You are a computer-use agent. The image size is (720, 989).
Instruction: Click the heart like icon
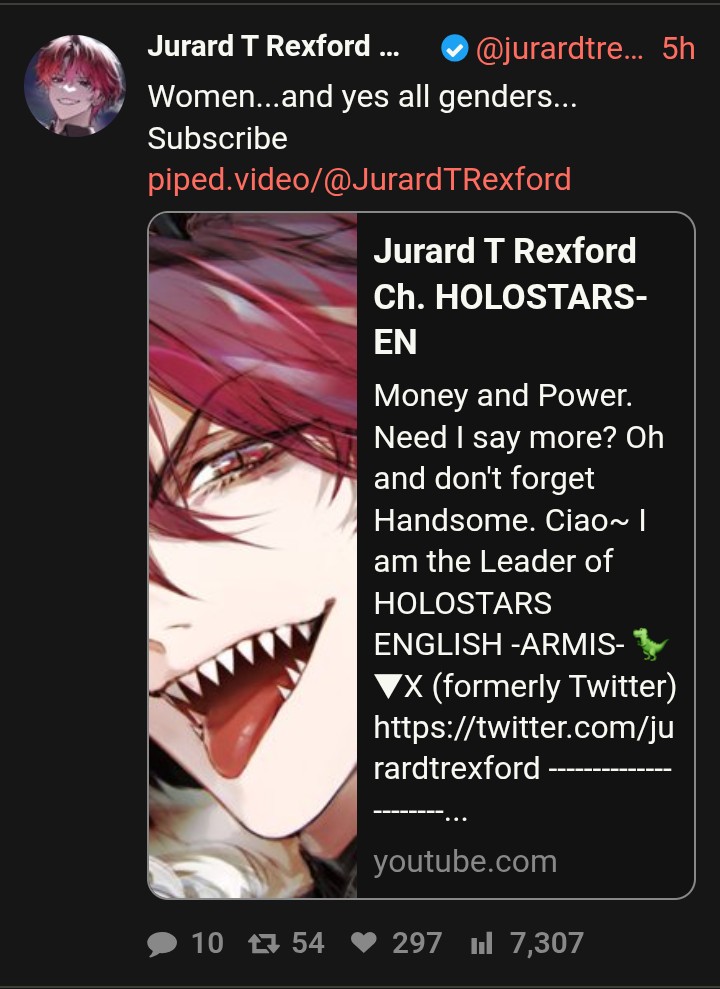coord(363,943)
